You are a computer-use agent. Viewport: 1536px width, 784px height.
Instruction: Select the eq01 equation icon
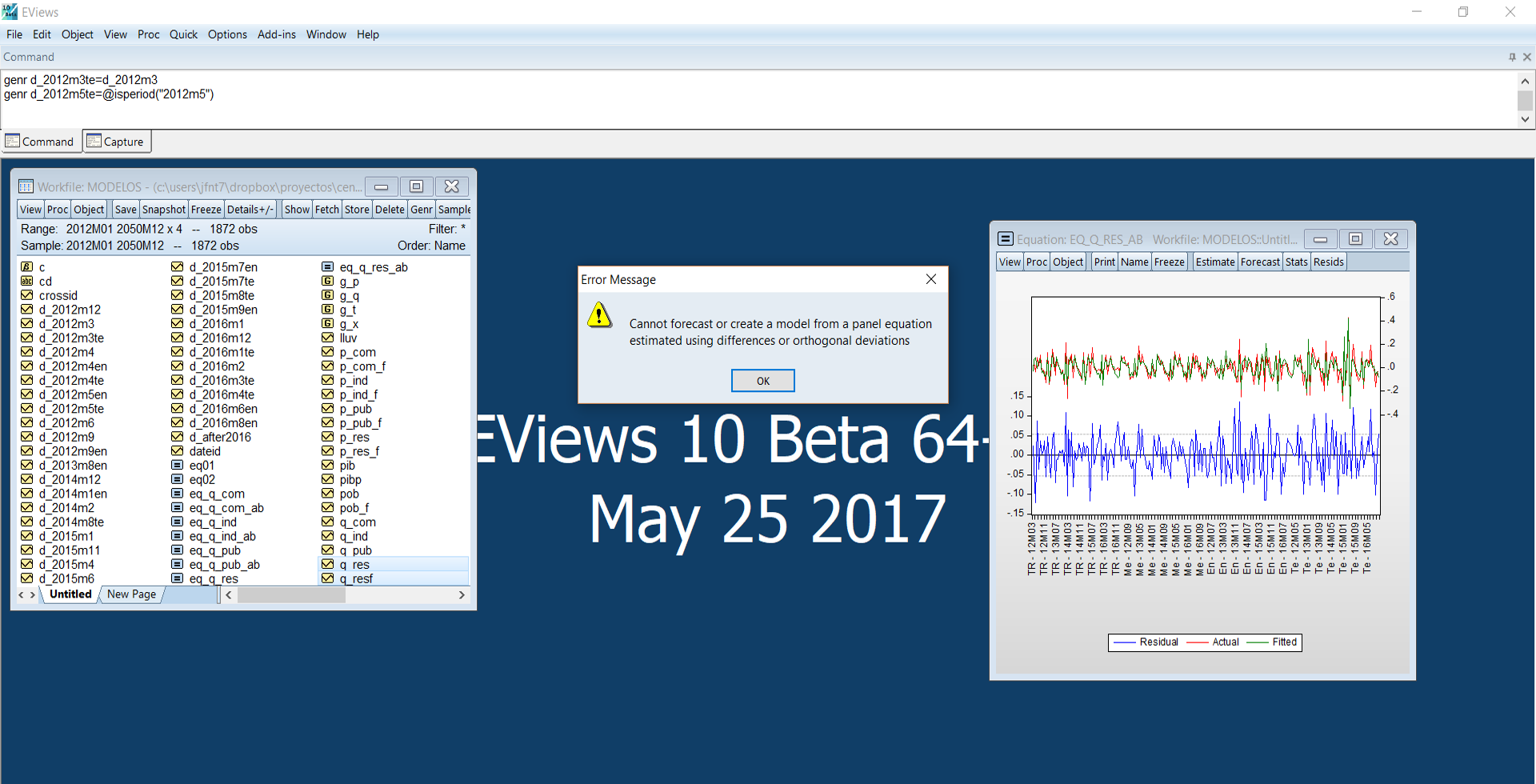point(177,466)
